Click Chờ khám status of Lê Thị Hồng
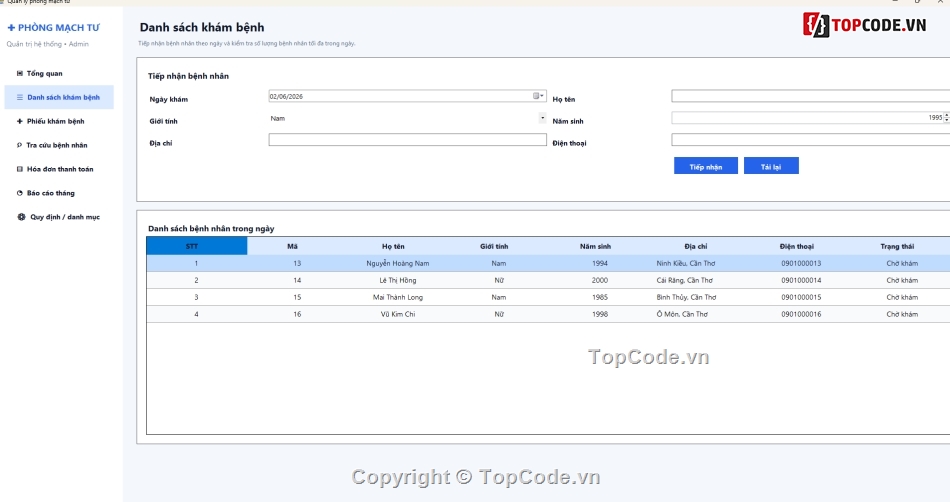The image size is (950, 502). (902, 280)
